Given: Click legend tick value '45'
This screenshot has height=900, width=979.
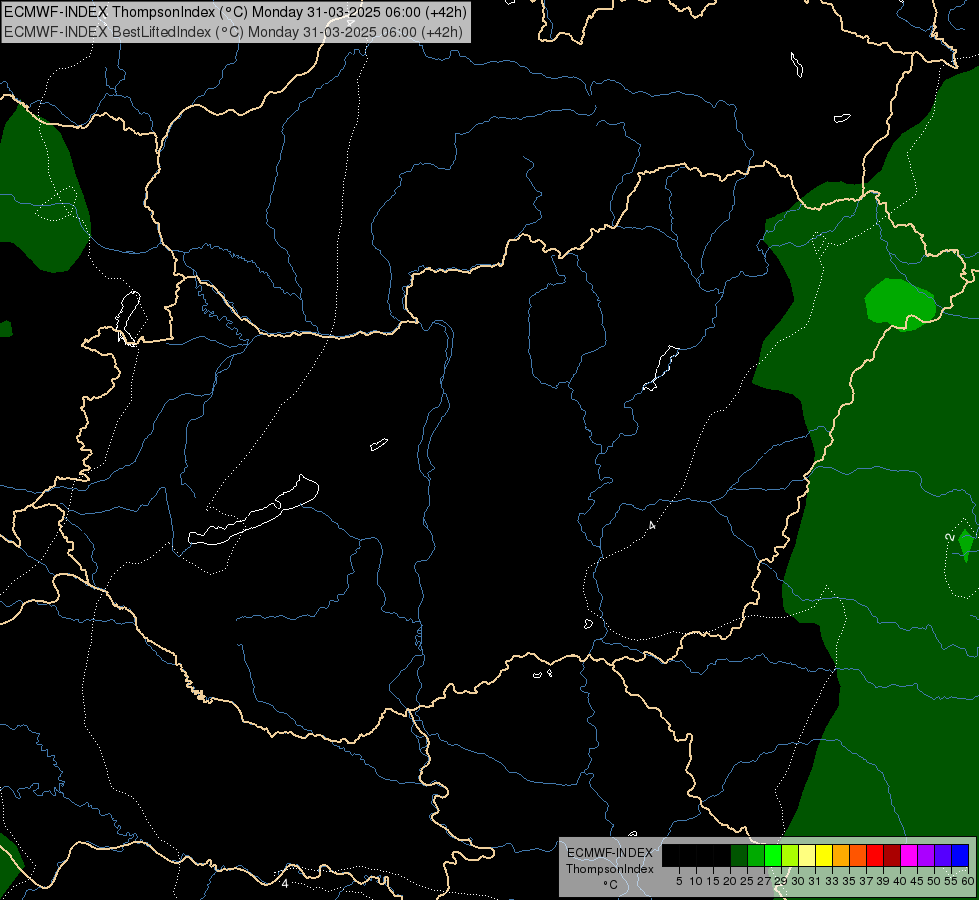Looking at the screenshot, I should point(917,881).
